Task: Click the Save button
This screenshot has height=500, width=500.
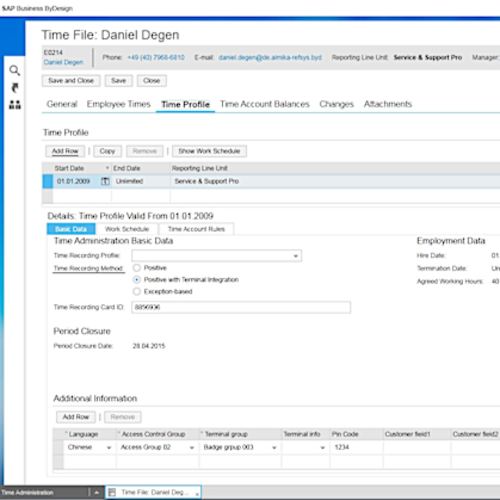Action: click(x=119, y=81)
